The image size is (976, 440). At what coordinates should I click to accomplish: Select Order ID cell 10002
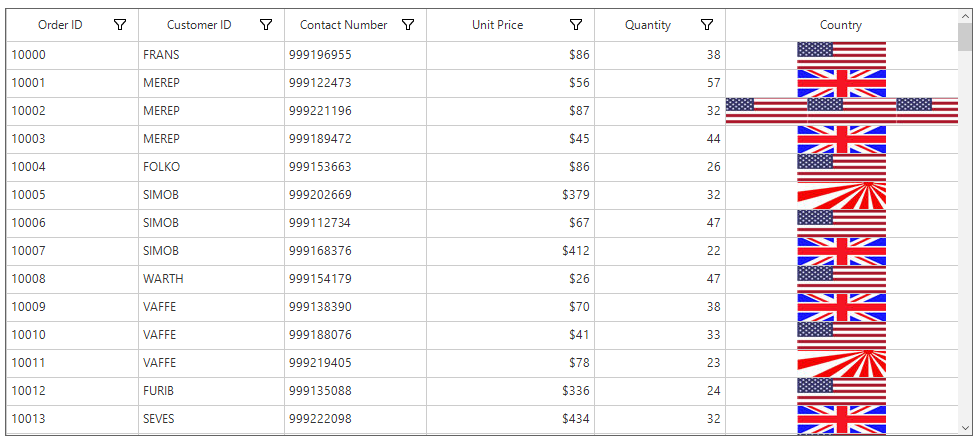72,111
